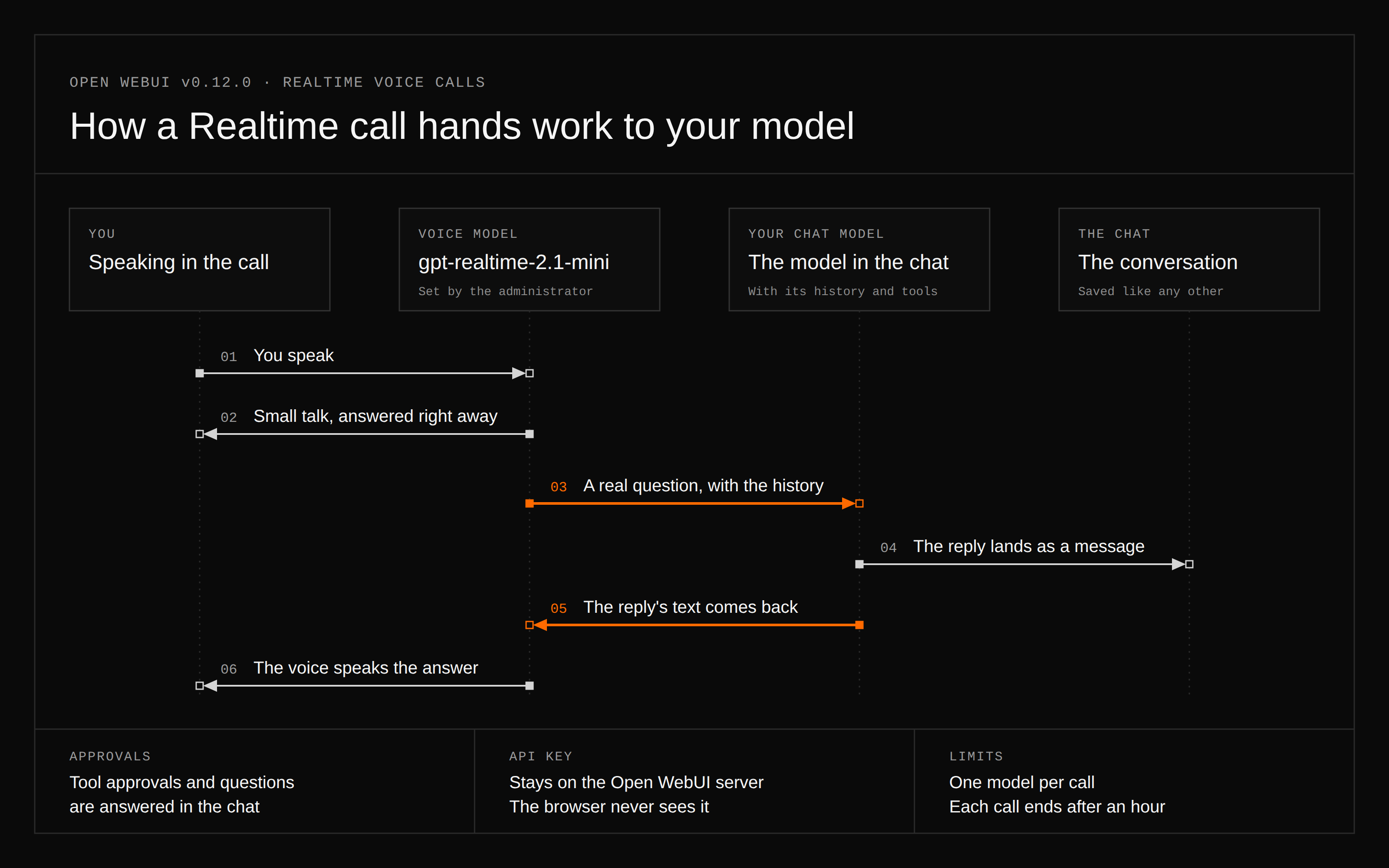Click the 'THE CHAT' label
1389x868 pixels.
[1113, 233]
